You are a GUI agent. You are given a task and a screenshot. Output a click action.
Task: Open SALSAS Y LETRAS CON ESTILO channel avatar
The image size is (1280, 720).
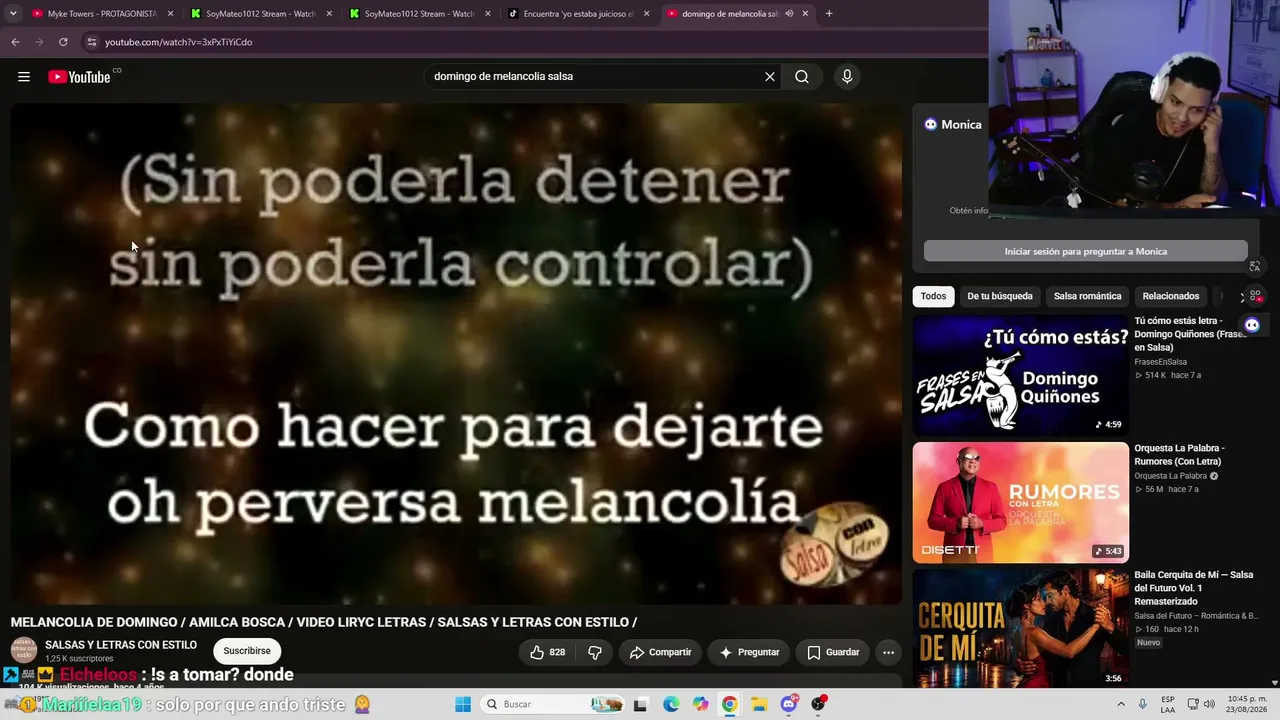tap(24, 650)
